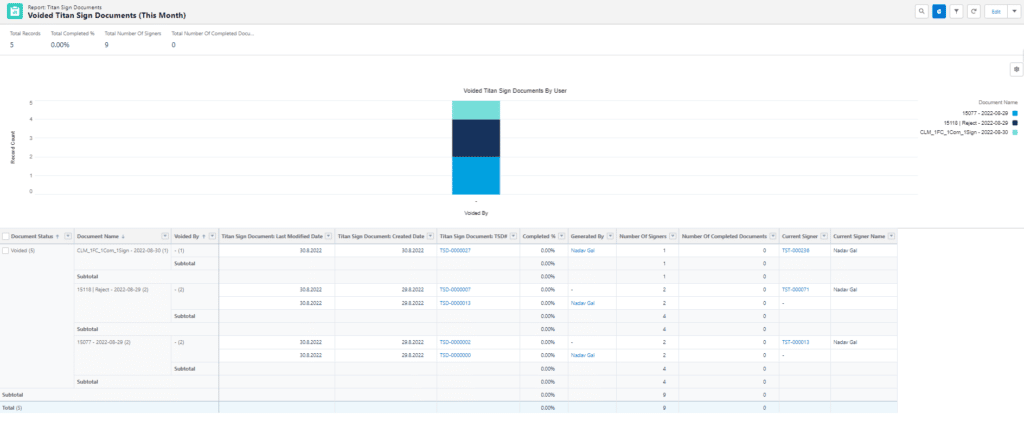Viewport: 1024px width, 427px height.
Task: Sort by Document Status arrow icon
Action: coord(56,235)
